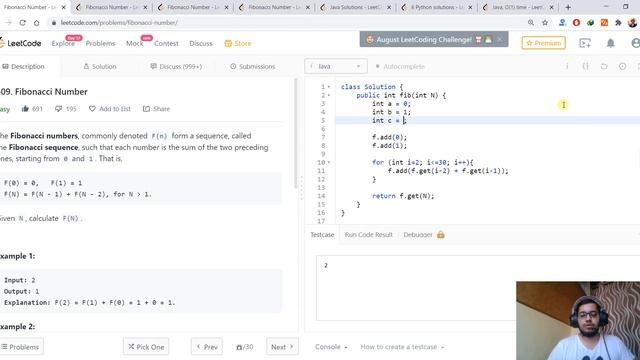Click the description panel scrollbar
640x360 pixels.
click(296, 134)
